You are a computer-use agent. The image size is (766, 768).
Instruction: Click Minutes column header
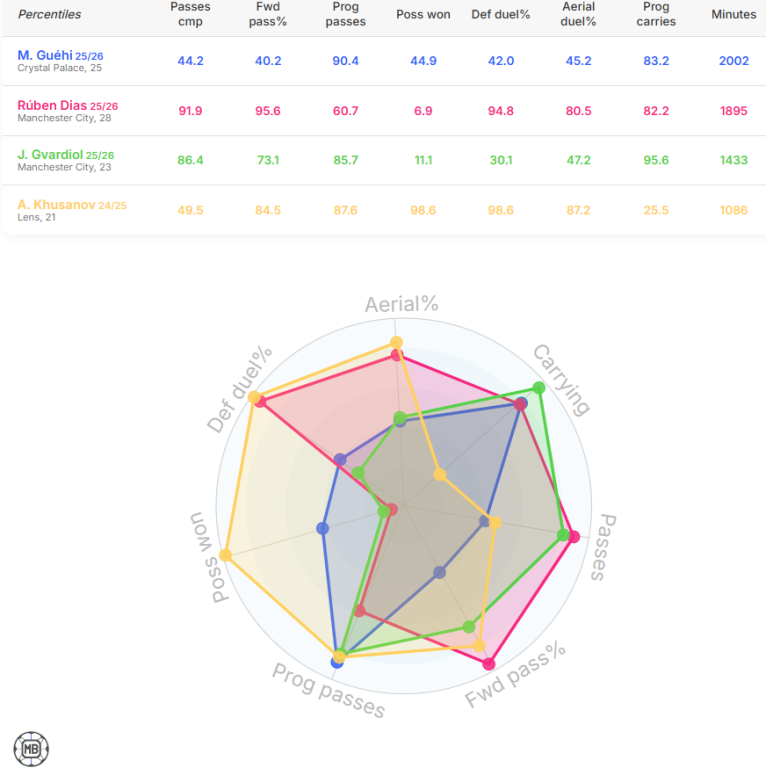tap(733, 15)
